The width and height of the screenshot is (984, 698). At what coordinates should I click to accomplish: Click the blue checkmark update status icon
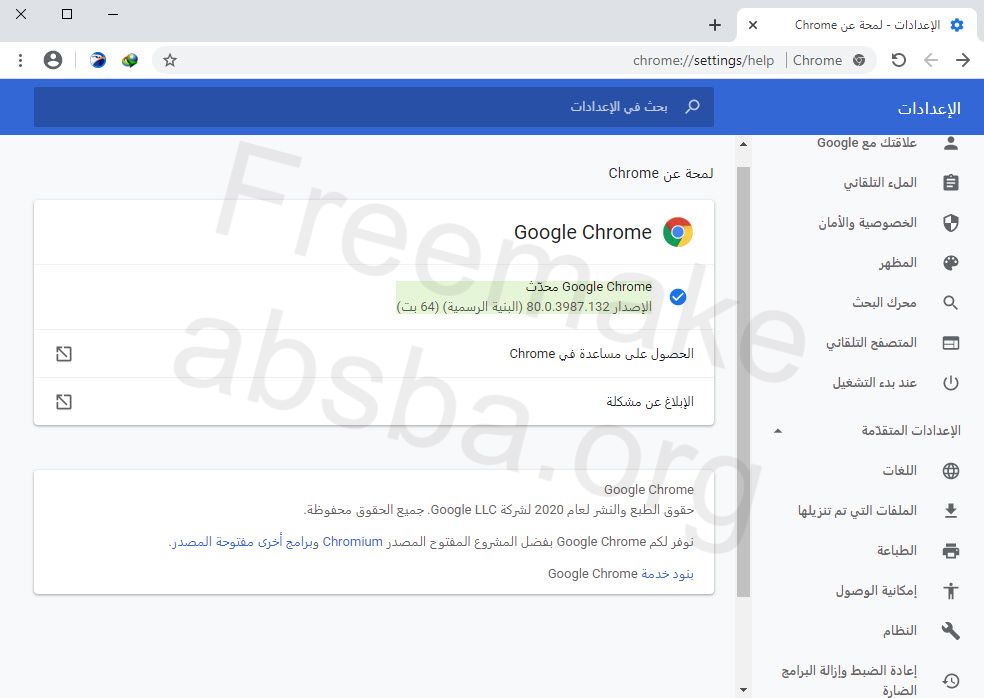point(678,297)
